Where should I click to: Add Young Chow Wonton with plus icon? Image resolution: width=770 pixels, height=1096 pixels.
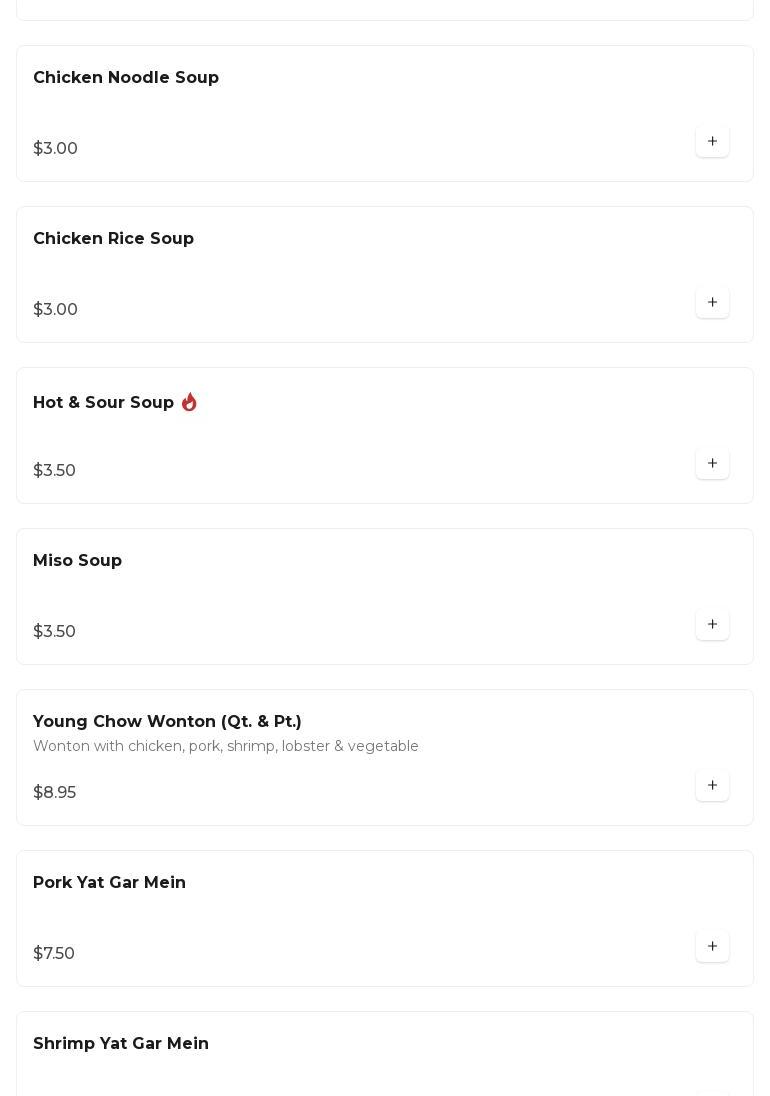click(x=712, y=785)
